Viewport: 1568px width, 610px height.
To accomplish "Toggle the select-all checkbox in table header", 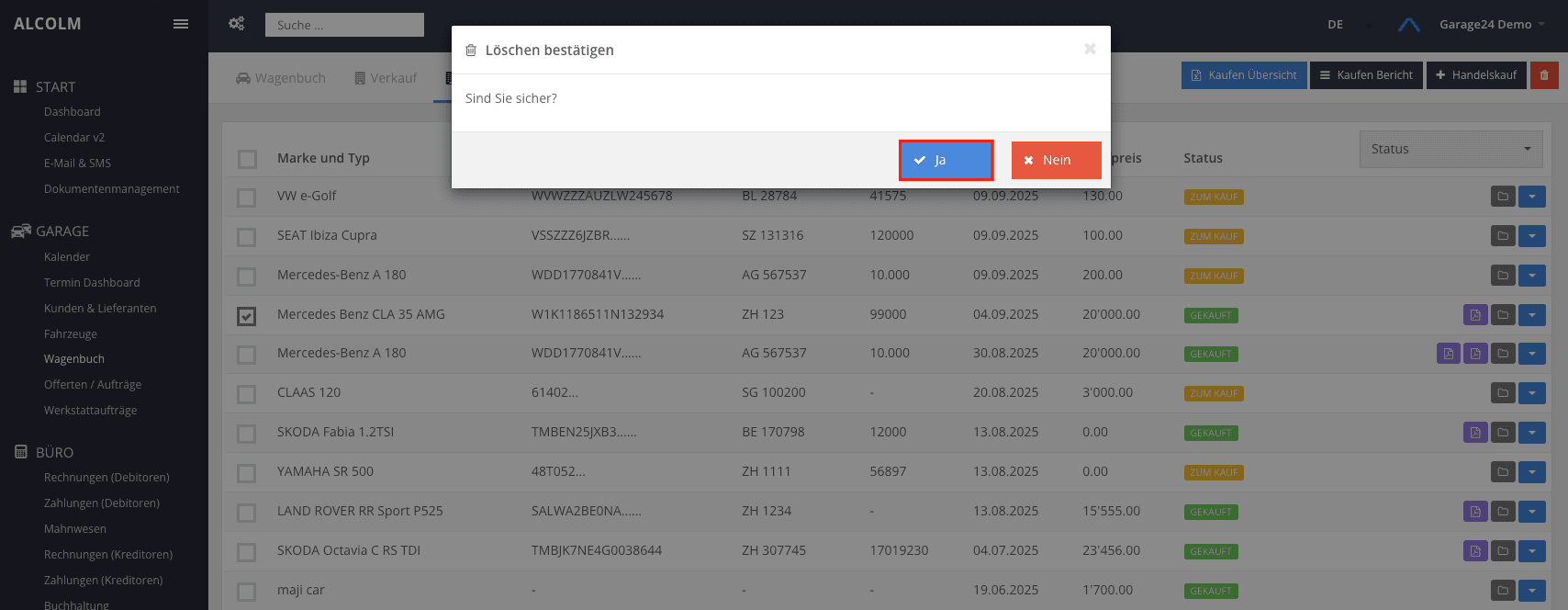I will coord(247,159).
